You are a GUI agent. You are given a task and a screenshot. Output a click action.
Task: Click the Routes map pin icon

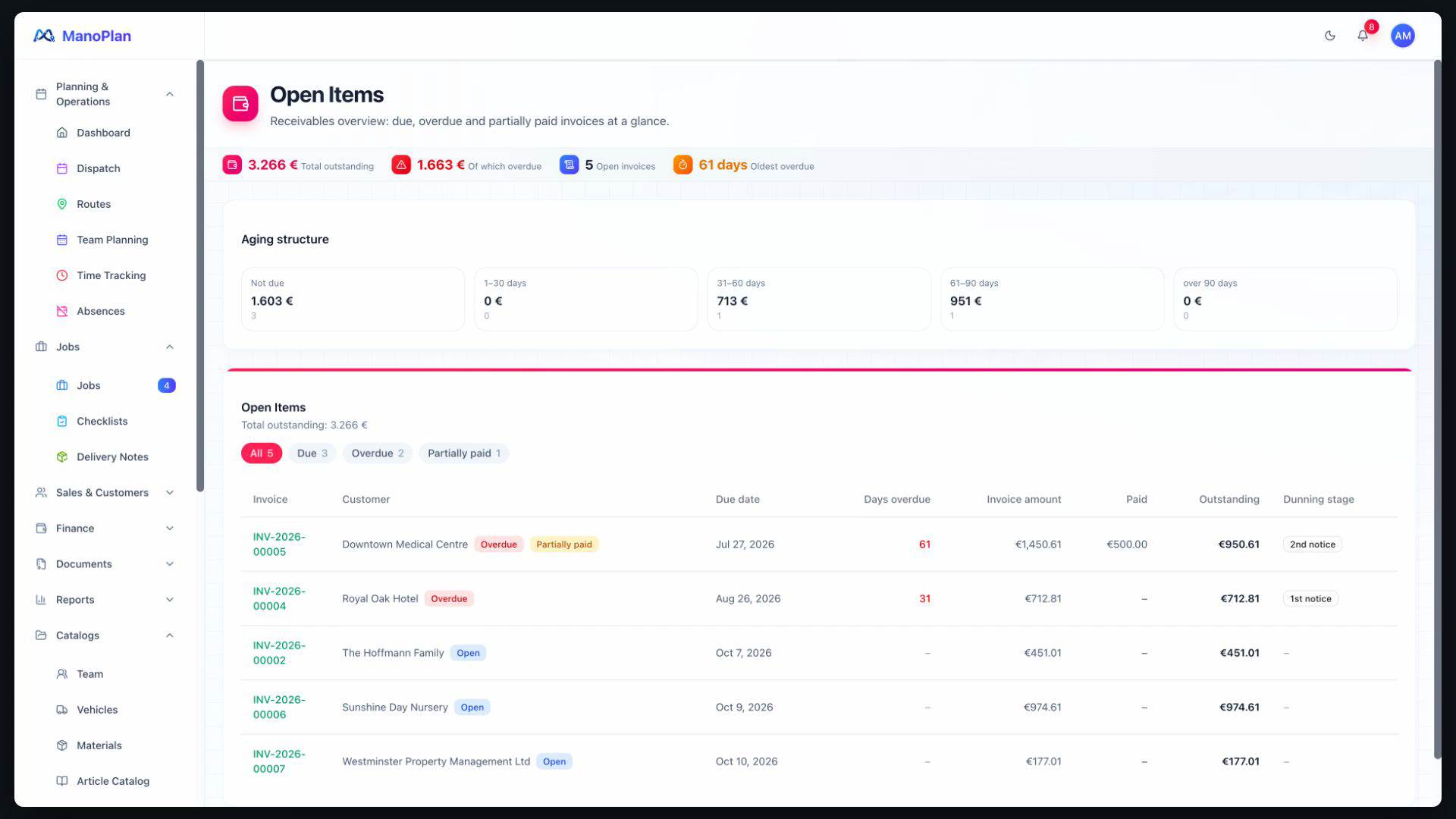[62, 204]
